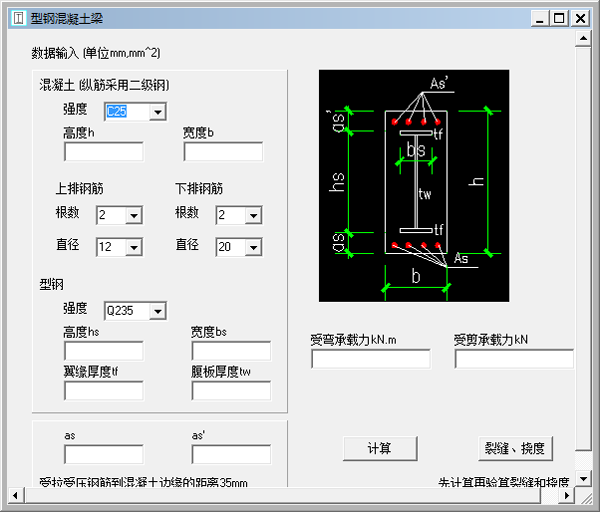Click the 腹板厚度tw input field

click(x=231, y=391)
